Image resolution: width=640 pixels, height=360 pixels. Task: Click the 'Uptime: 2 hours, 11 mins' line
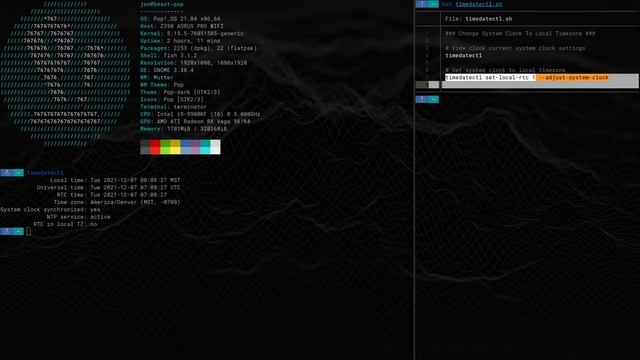pyautogui.click(x=180, y=41)
